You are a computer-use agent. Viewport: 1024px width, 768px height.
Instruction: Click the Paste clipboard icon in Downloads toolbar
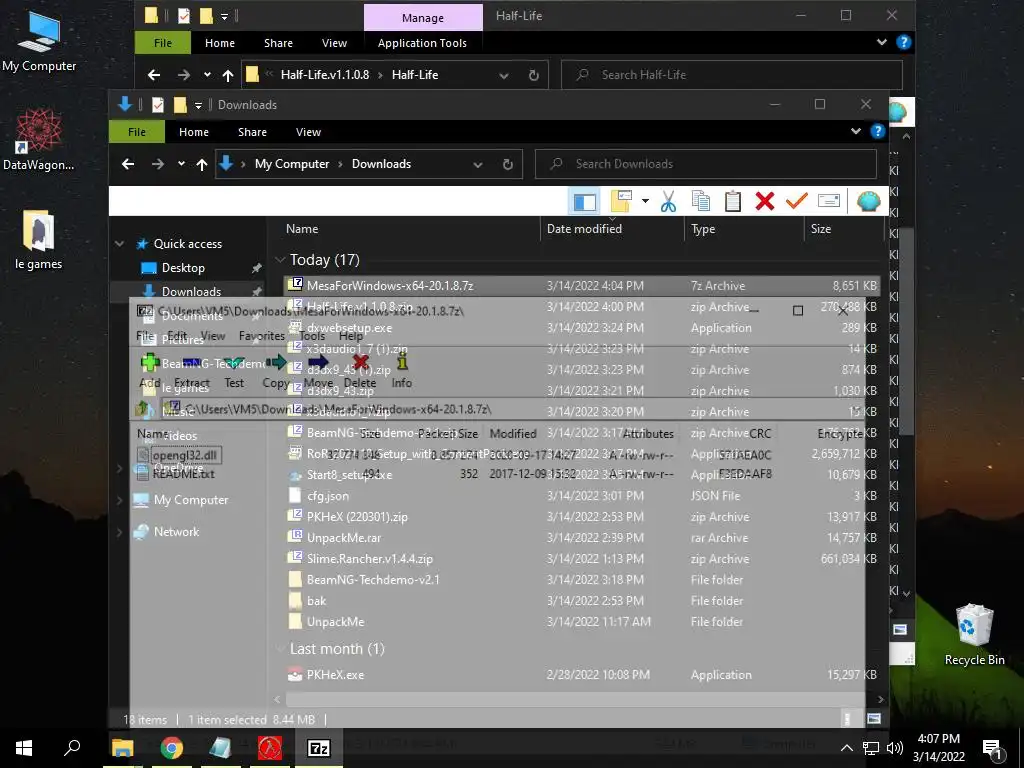tap(733, 201)
